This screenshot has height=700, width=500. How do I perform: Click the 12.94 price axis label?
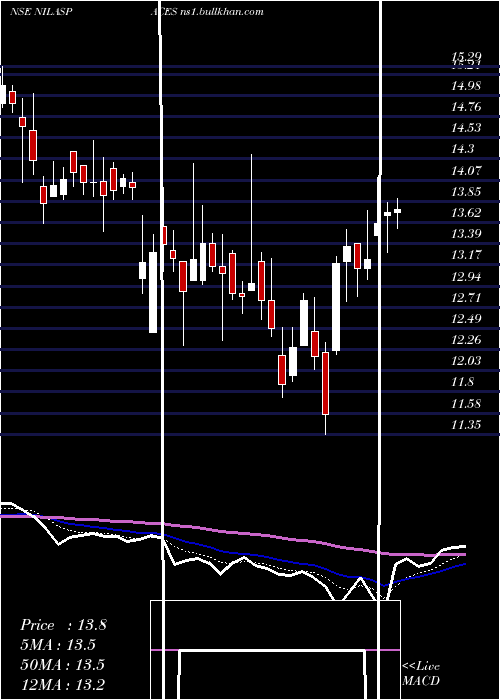[466, 277]
